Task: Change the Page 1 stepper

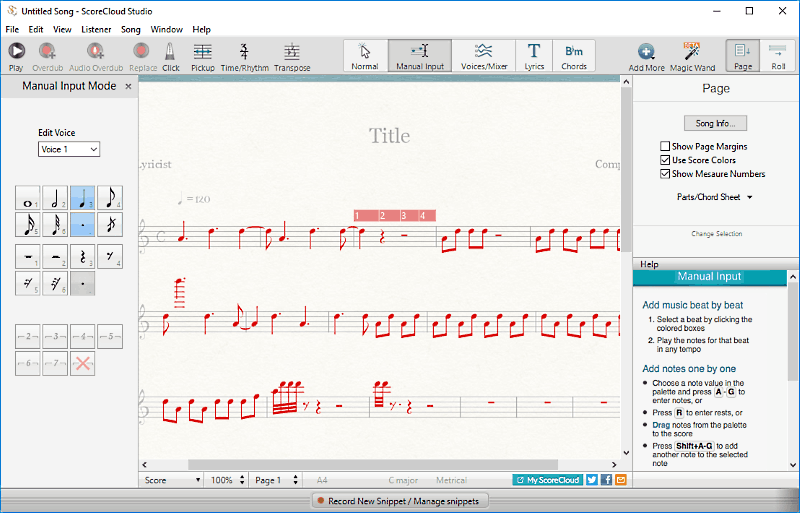Action: coord(295,480)
